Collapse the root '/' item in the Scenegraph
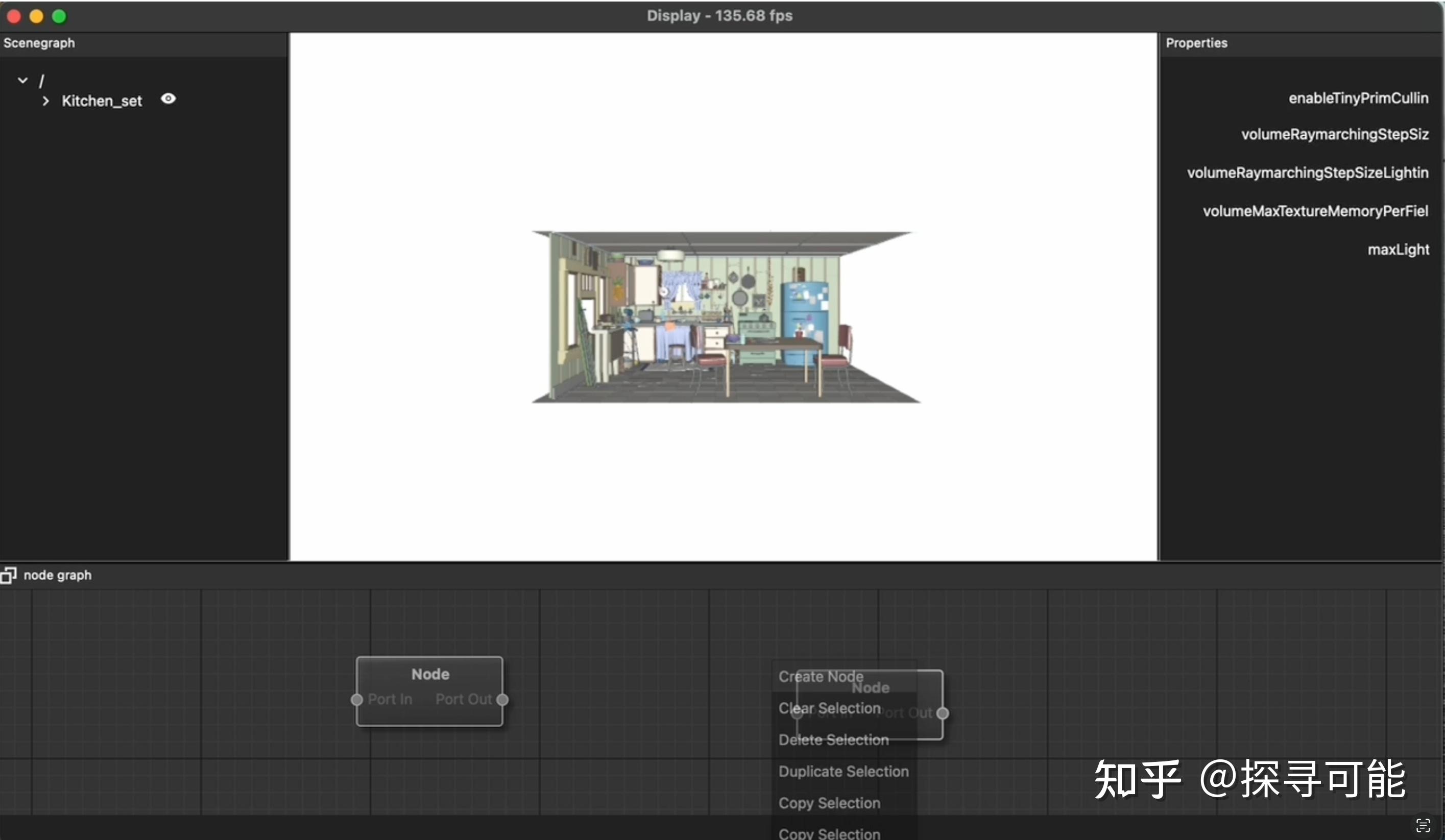The height and width of the screenshot is (840, 1445). pyautogui.click(x=22, y=80)
